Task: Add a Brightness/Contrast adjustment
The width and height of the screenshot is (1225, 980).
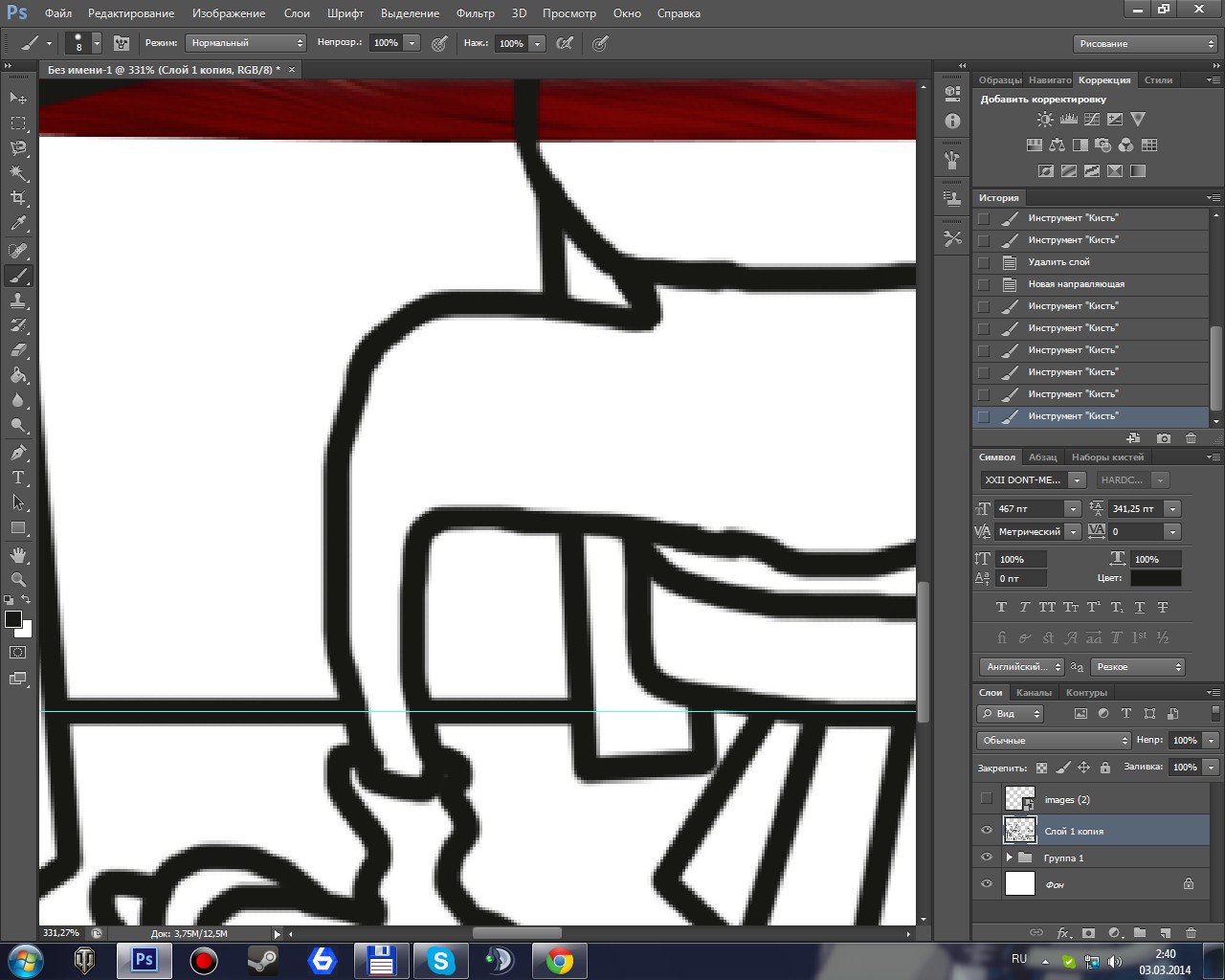Action: click(x=1045, y=120)
